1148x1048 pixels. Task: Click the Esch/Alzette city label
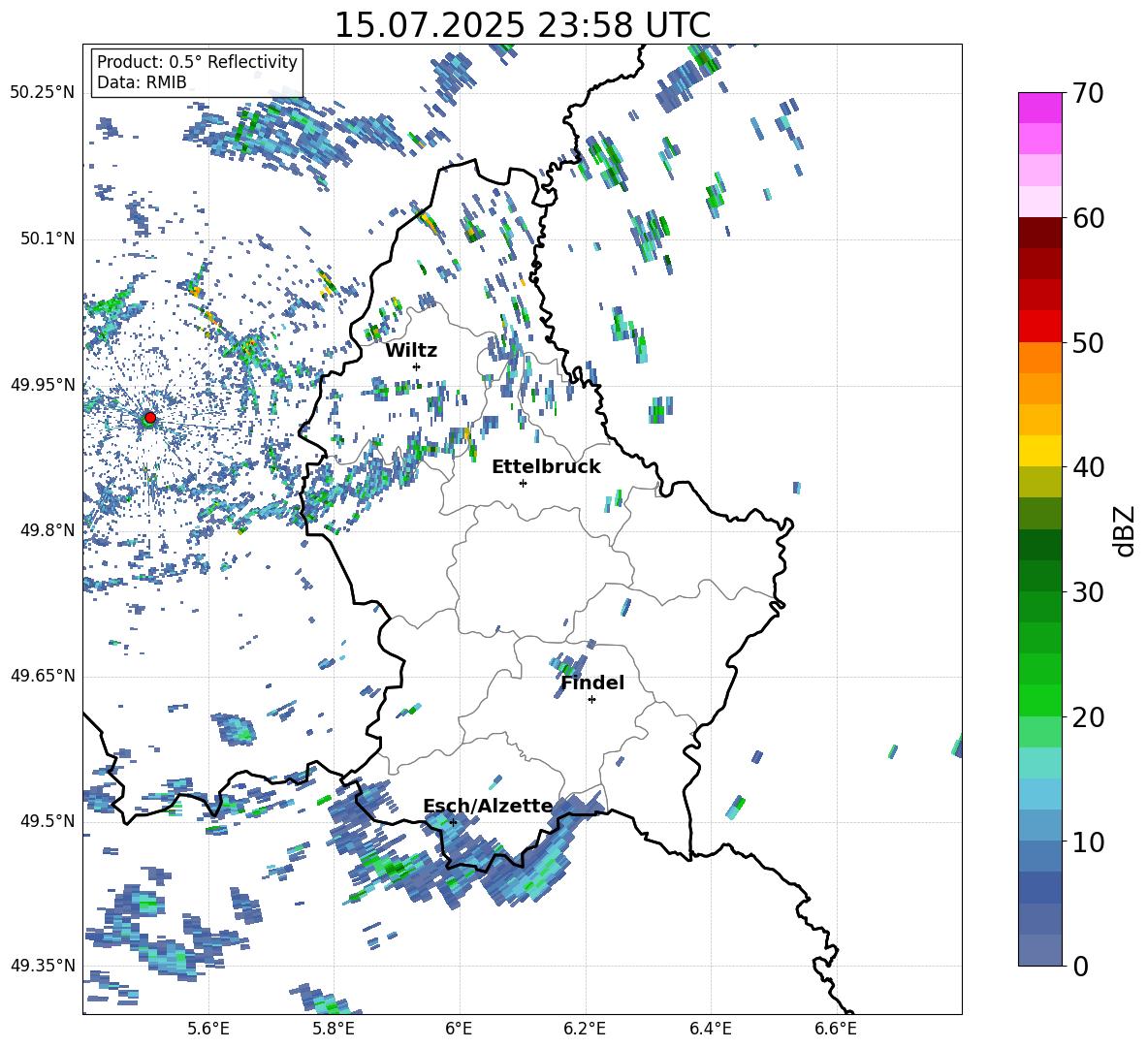[x=488, y=806]
